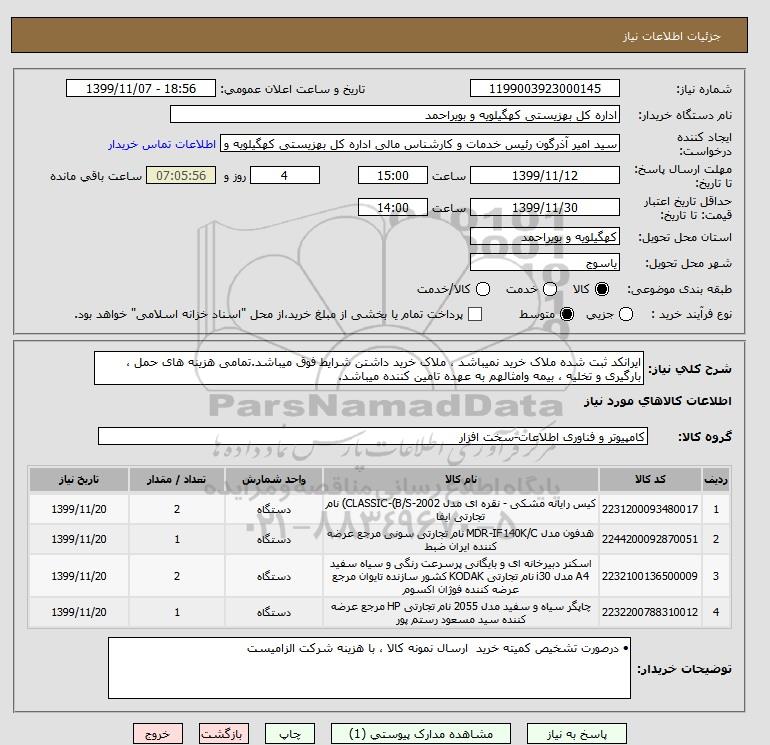Image resolution: width=770 pixels, height=745 pixels.
Task: Click the buyer notes text area
Action: point(369,668)
